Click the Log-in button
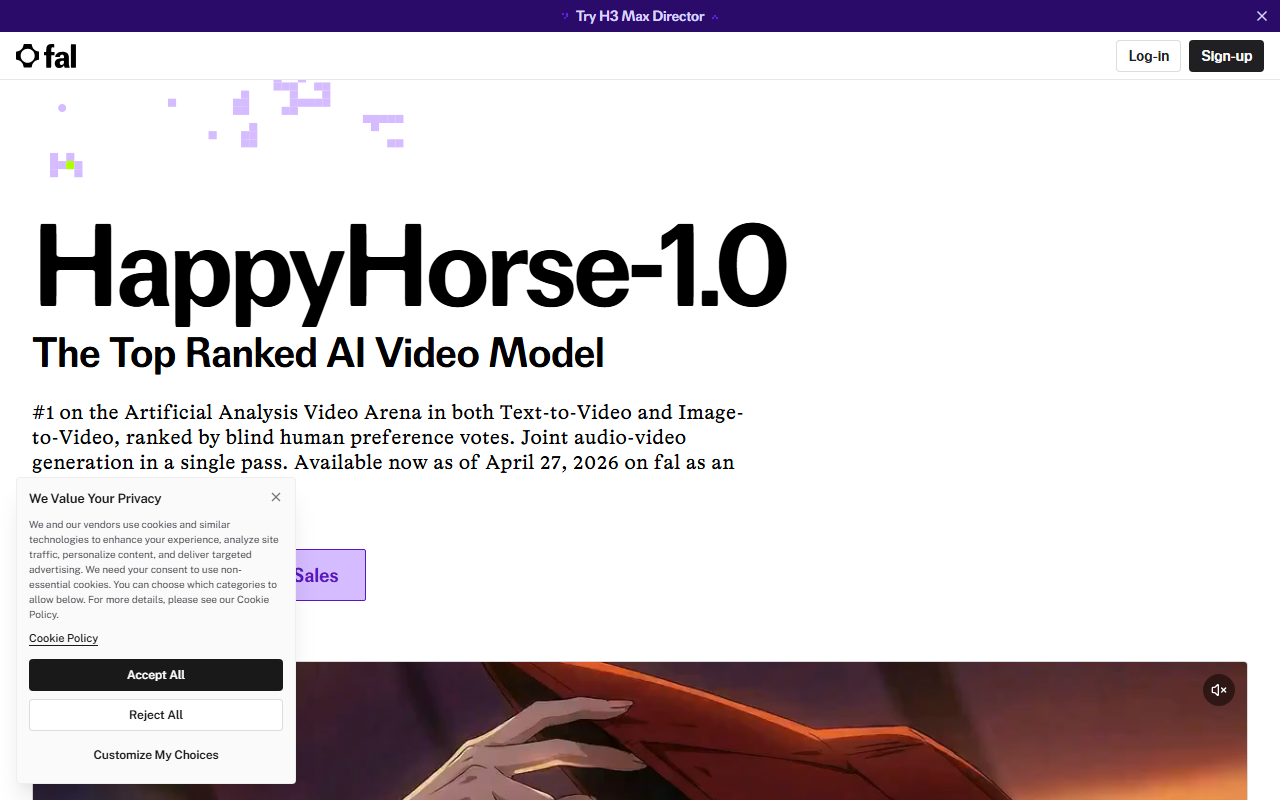 (1148, 56)
